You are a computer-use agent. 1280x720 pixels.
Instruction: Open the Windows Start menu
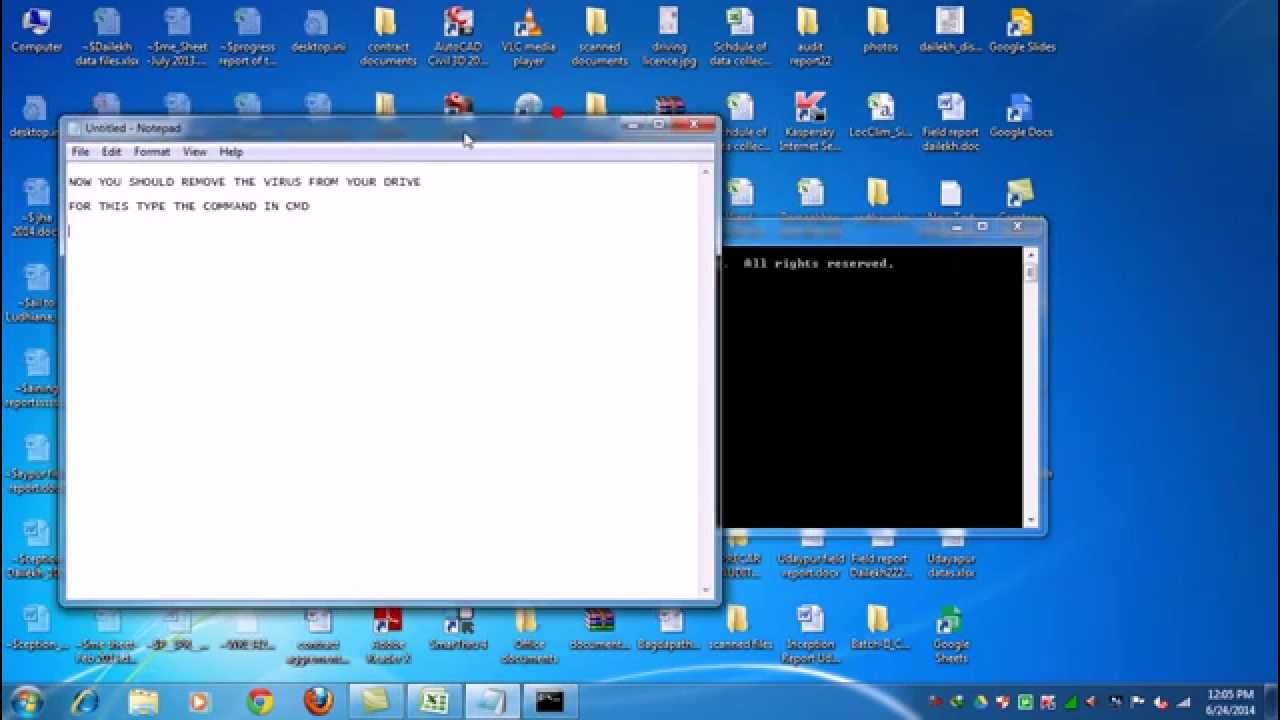tap(27, 701)
